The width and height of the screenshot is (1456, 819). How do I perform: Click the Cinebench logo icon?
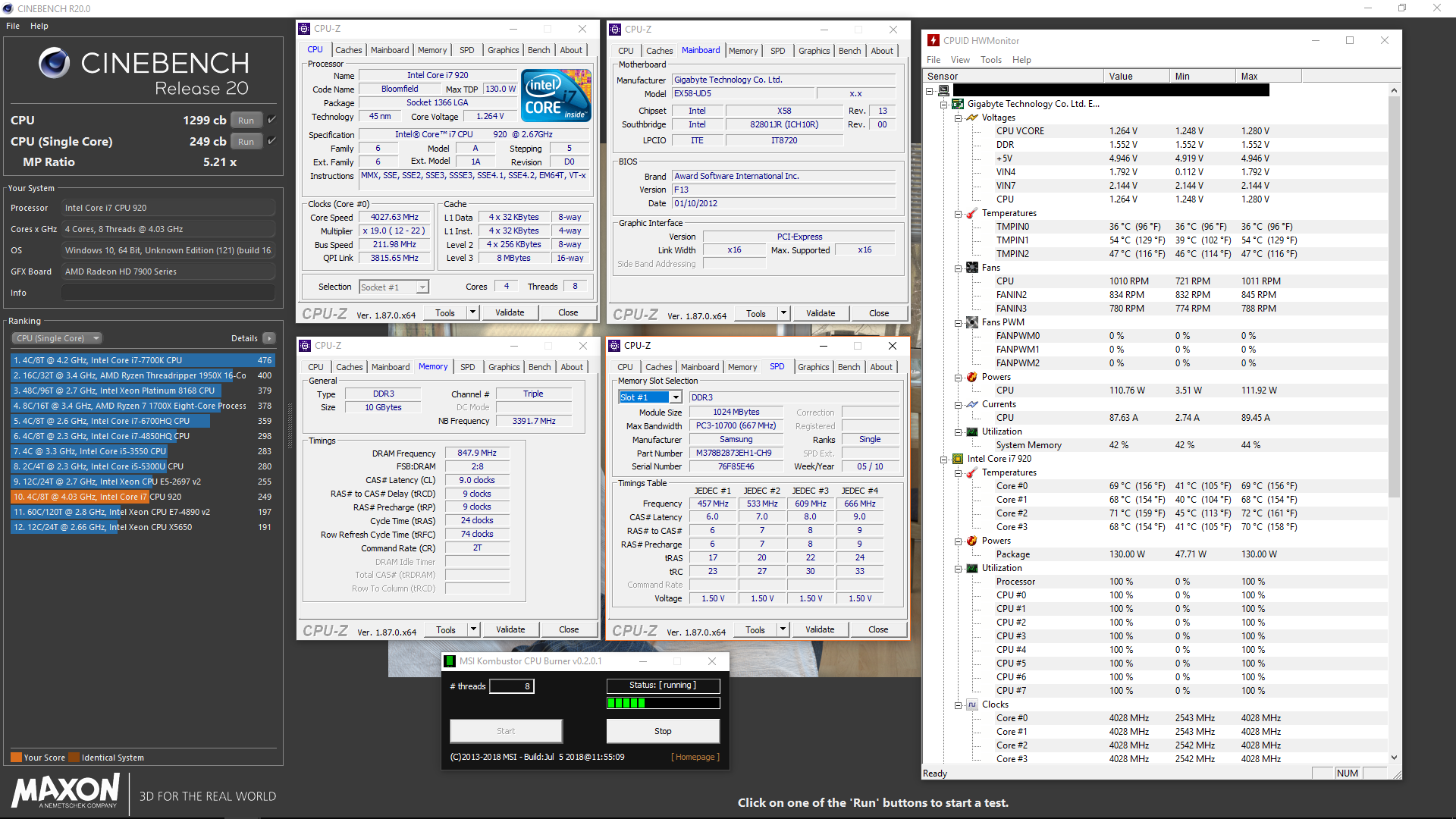tap(54, 63)
